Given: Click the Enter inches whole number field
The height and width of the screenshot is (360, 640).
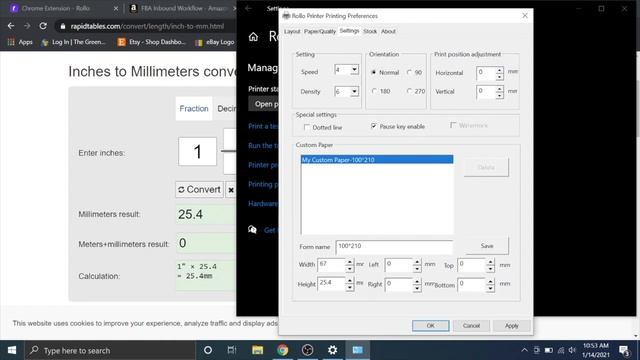Looking at the screenshot, I should pos(198,152).
